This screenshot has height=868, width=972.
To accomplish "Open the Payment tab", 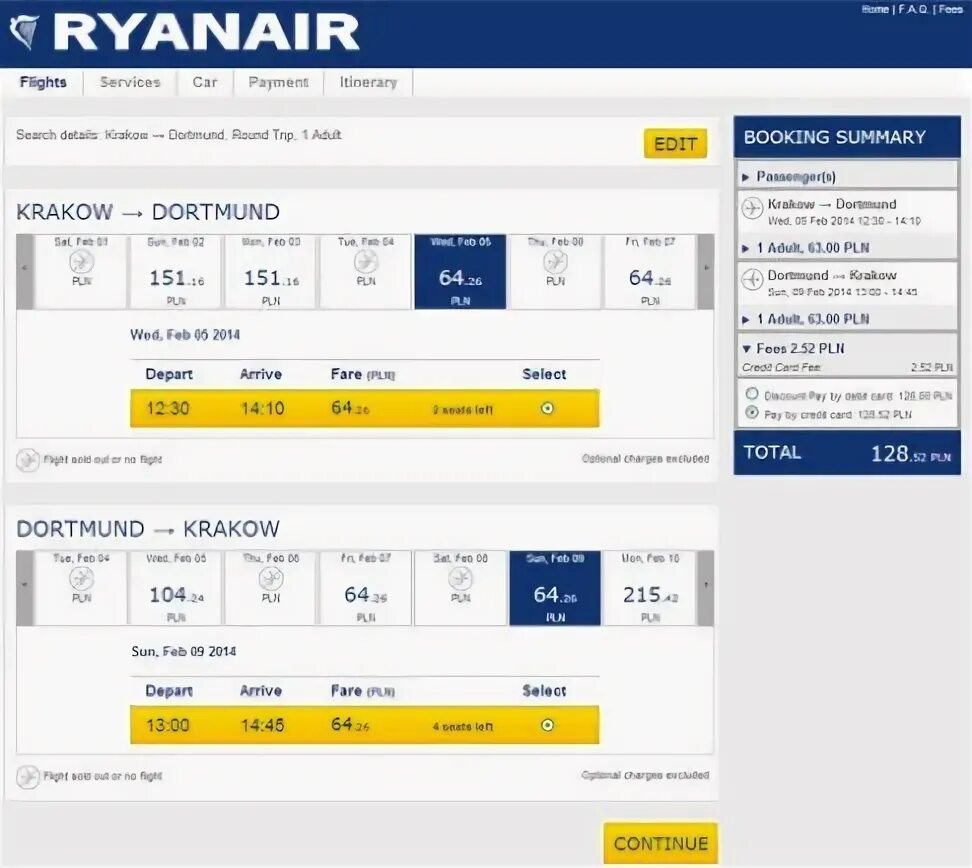I will (278, 82).
